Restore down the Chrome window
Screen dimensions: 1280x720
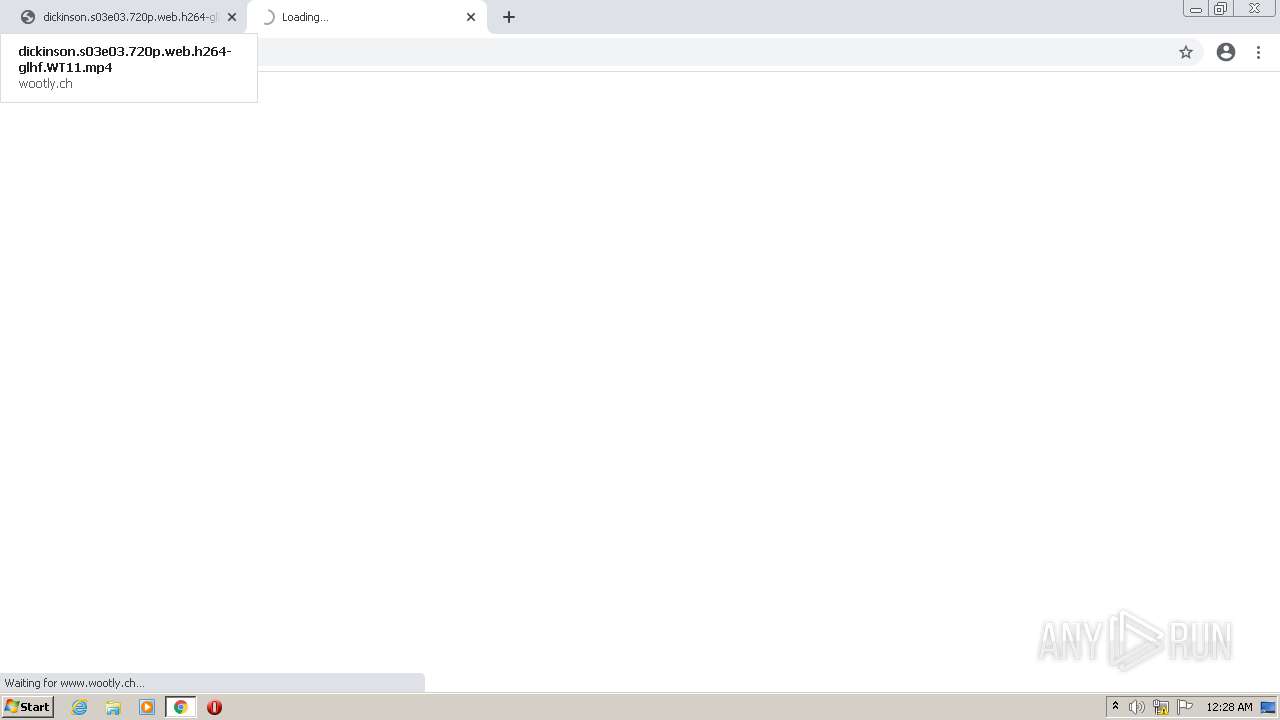point(1221,9)
